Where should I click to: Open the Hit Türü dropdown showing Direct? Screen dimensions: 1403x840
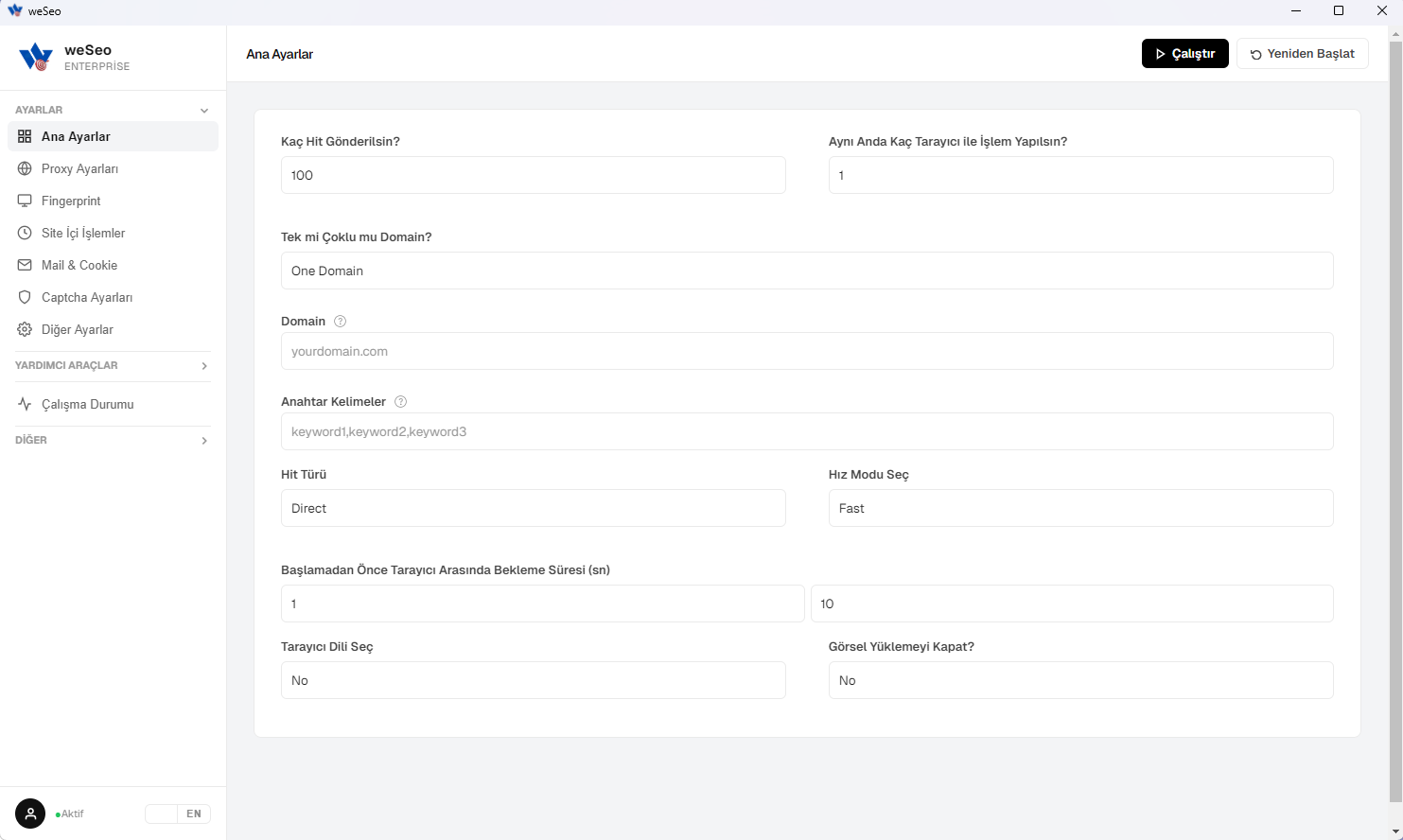coord(534,508)
